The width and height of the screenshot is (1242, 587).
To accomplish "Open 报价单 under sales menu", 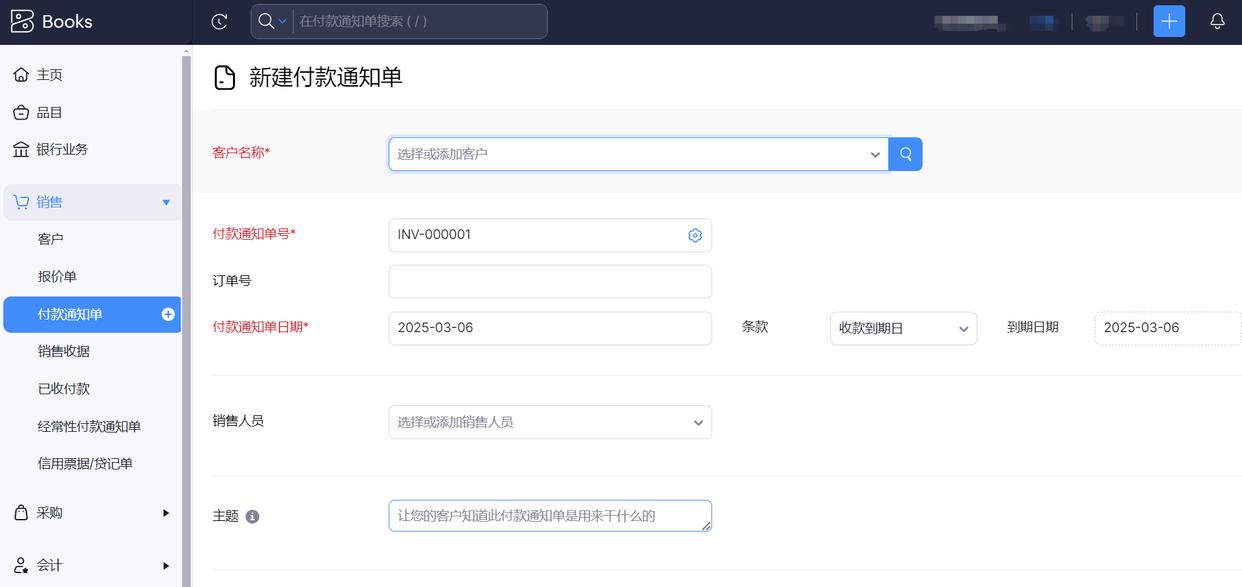I will point(57,277).
